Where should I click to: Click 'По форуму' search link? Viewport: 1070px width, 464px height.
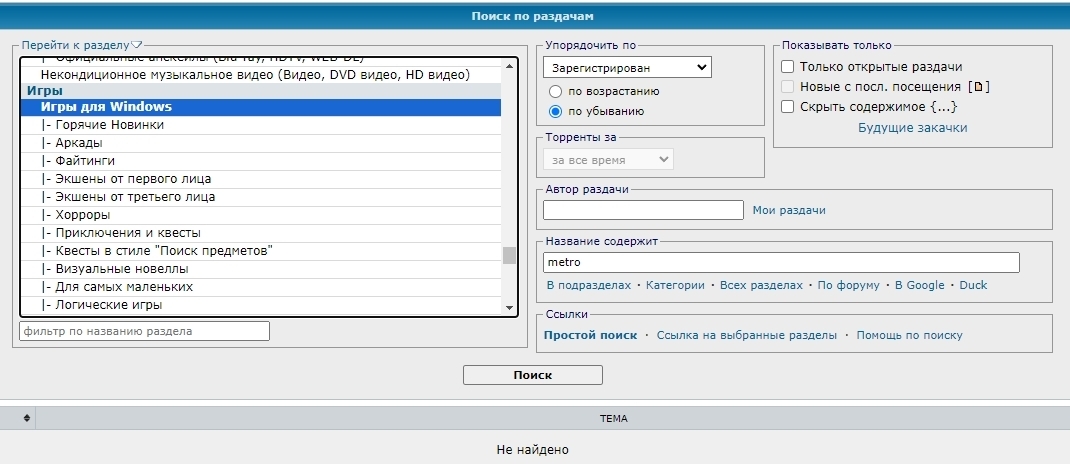tap(848, 285)
